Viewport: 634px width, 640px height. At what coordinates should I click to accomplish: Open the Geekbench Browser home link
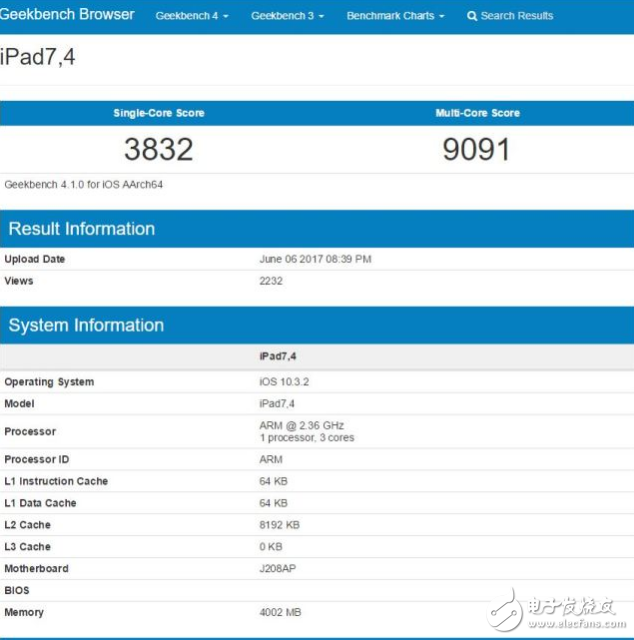click(67, 15)
